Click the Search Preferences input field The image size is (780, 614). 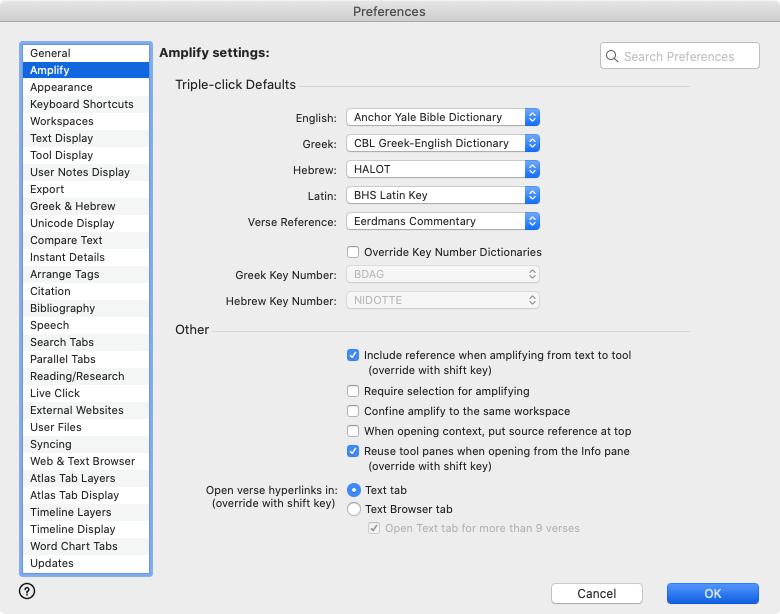coord(685,57)
